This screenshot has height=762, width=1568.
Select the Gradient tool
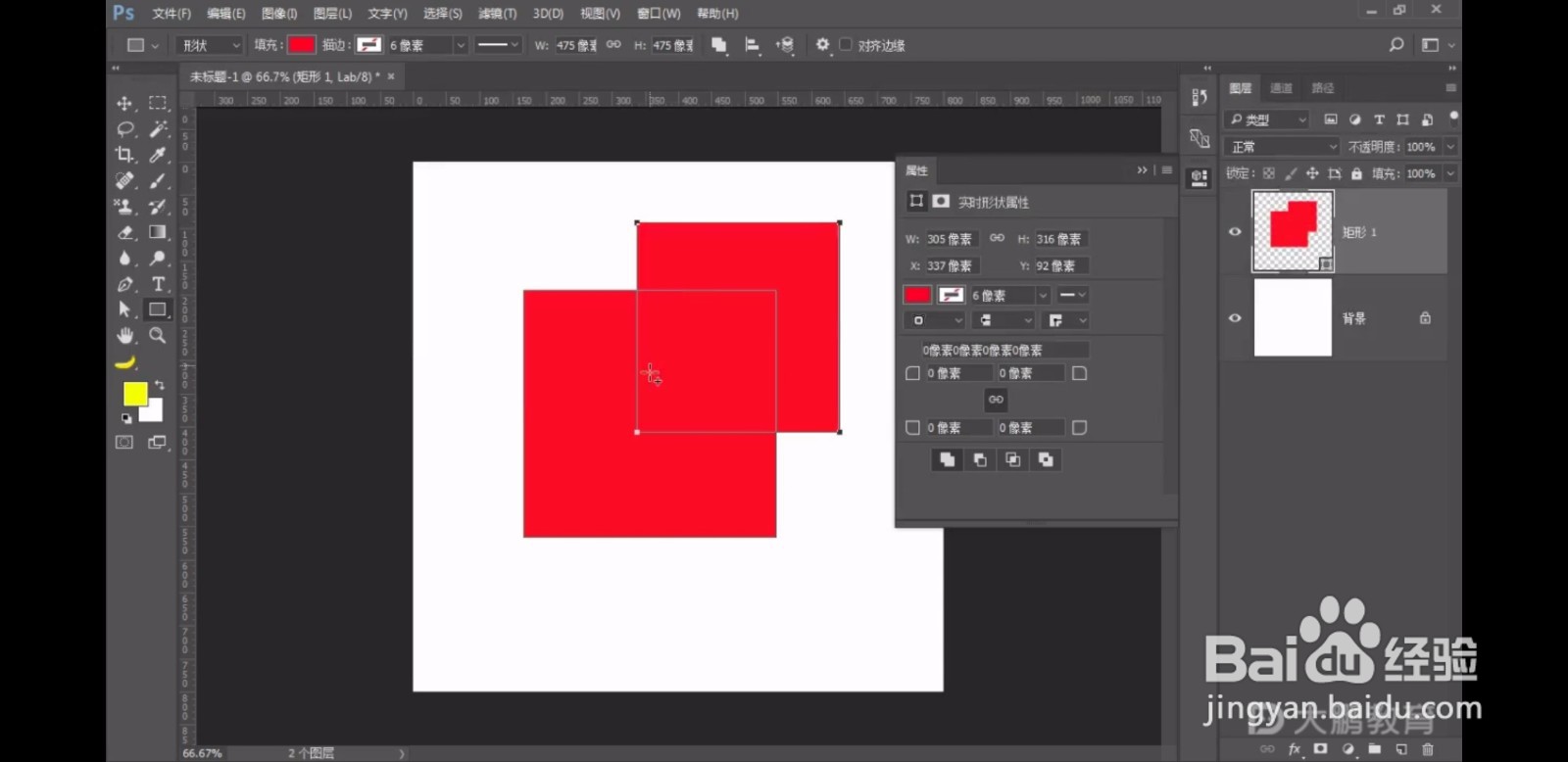[x=157, y=232]
